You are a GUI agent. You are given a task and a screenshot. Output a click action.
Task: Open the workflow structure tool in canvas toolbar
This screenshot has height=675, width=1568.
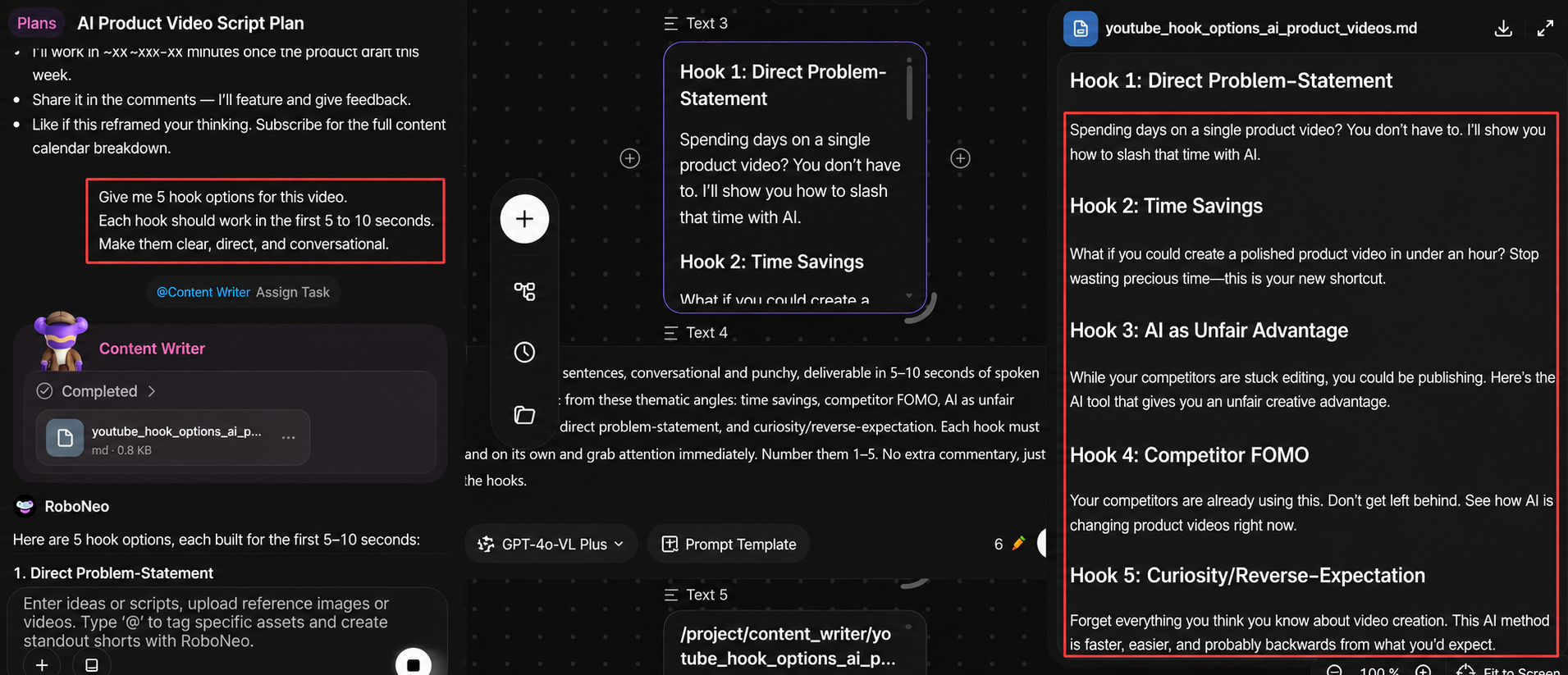click(524, 291)
